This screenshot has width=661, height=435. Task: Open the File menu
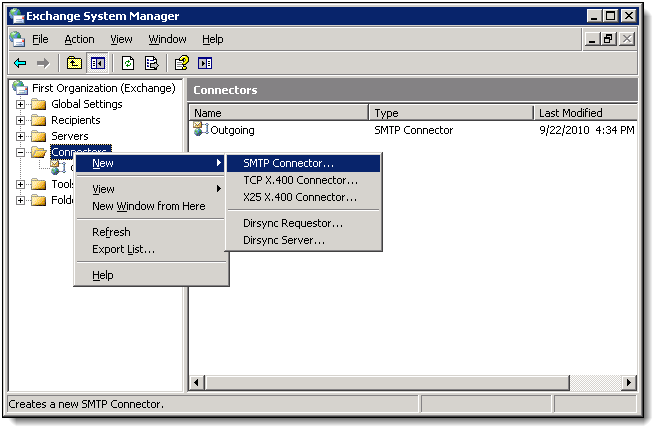(40, 39)
